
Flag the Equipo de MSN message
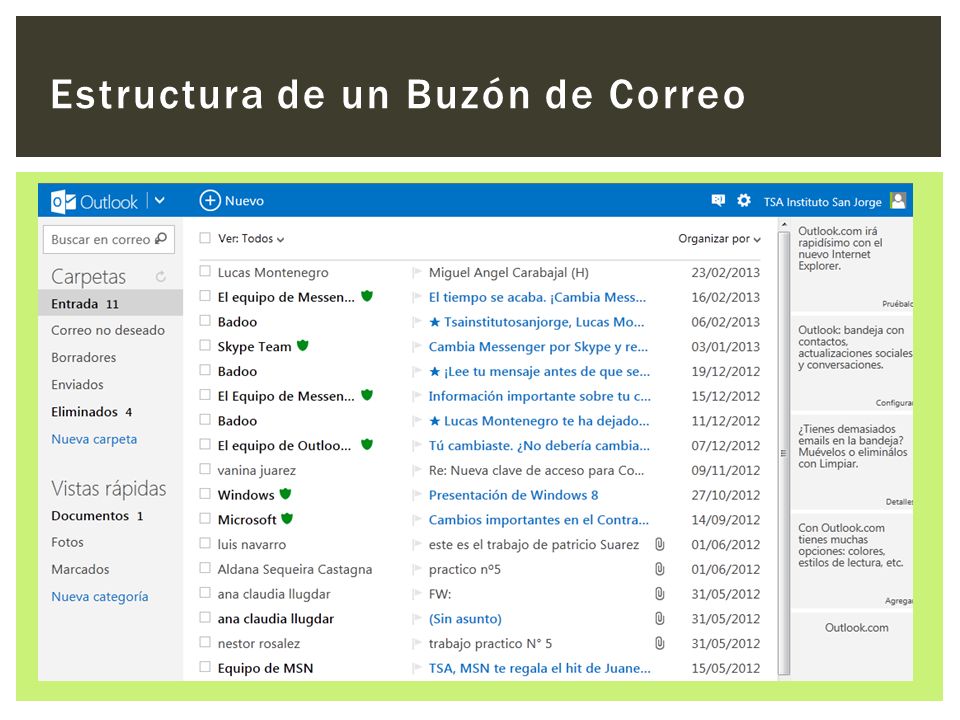416,668
